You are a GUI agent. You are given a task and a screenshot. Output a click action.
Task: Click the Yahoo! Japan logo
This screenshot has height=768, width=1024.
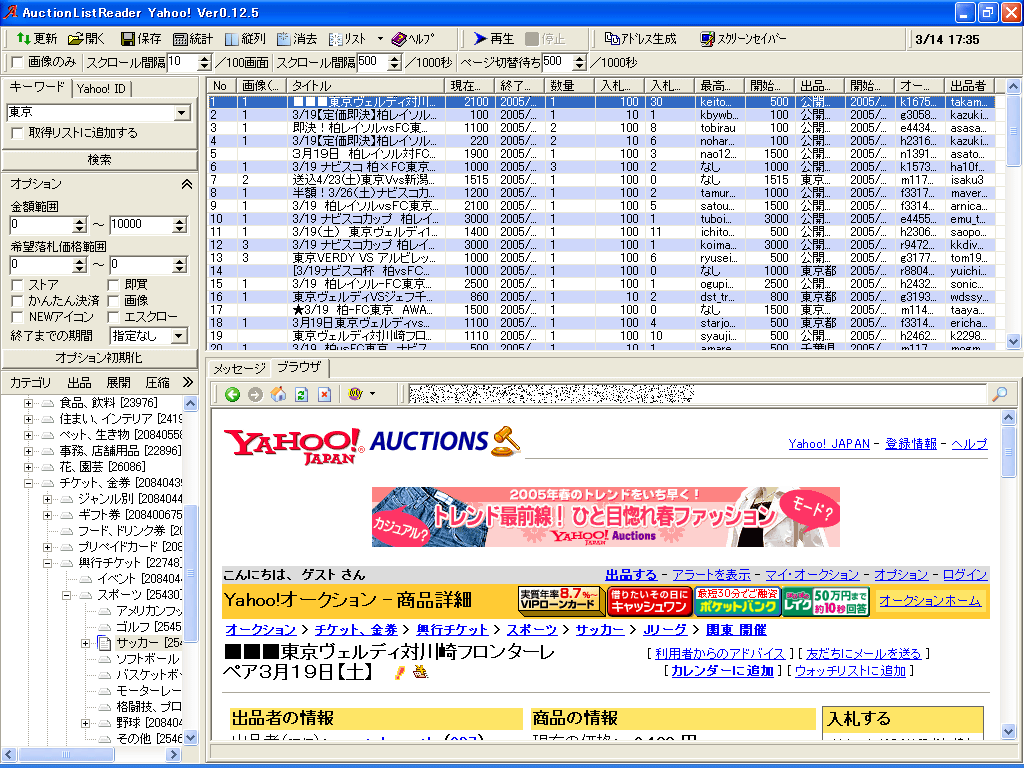point(294,445)
